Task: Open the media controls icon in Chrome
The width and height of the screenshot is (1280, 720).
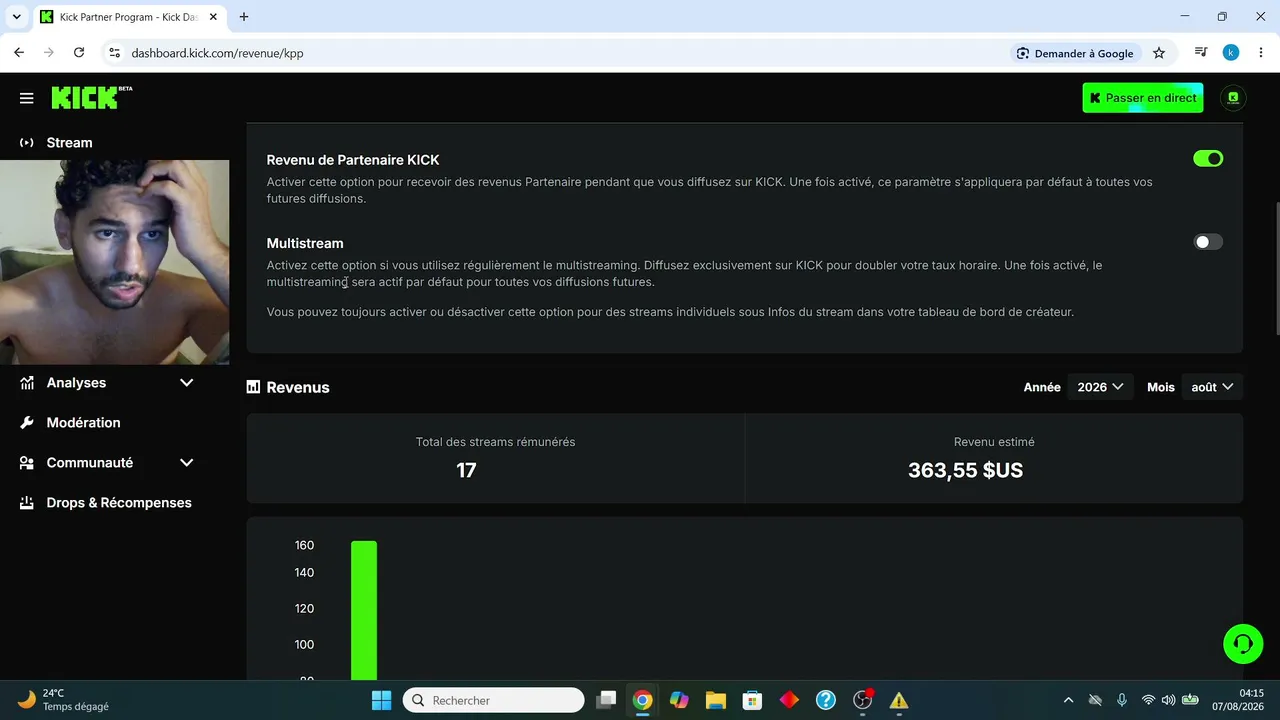Action: click(x=1201, y=53)
